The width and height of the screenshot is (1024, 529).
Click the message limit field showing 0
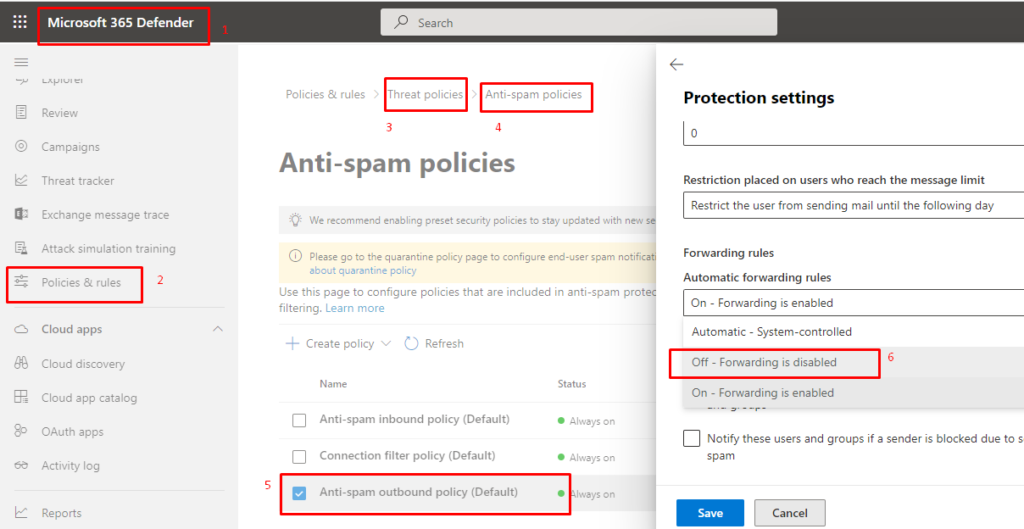coord(853,133)
